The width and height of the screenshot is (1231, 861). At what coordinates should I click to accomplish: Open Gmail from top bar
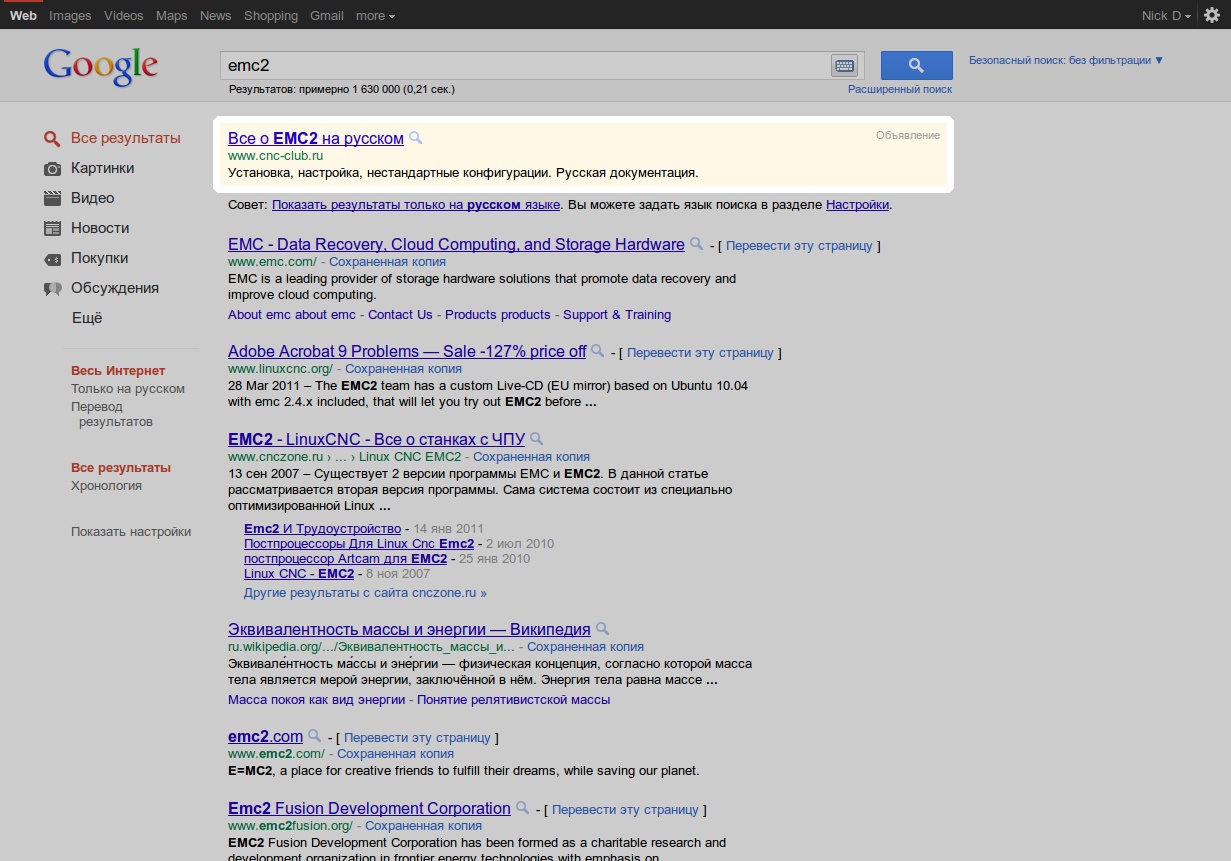(327, 15)
